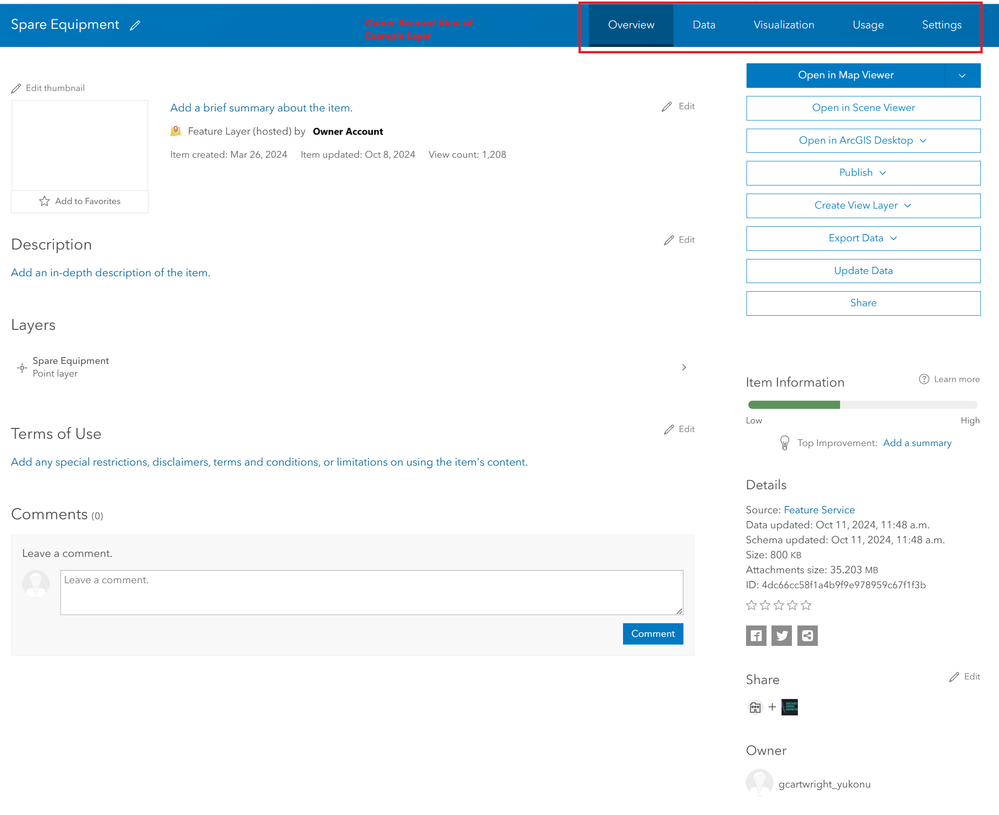
Task: Click the pencil icon beside Spare Equipment title
Action: 135,25
